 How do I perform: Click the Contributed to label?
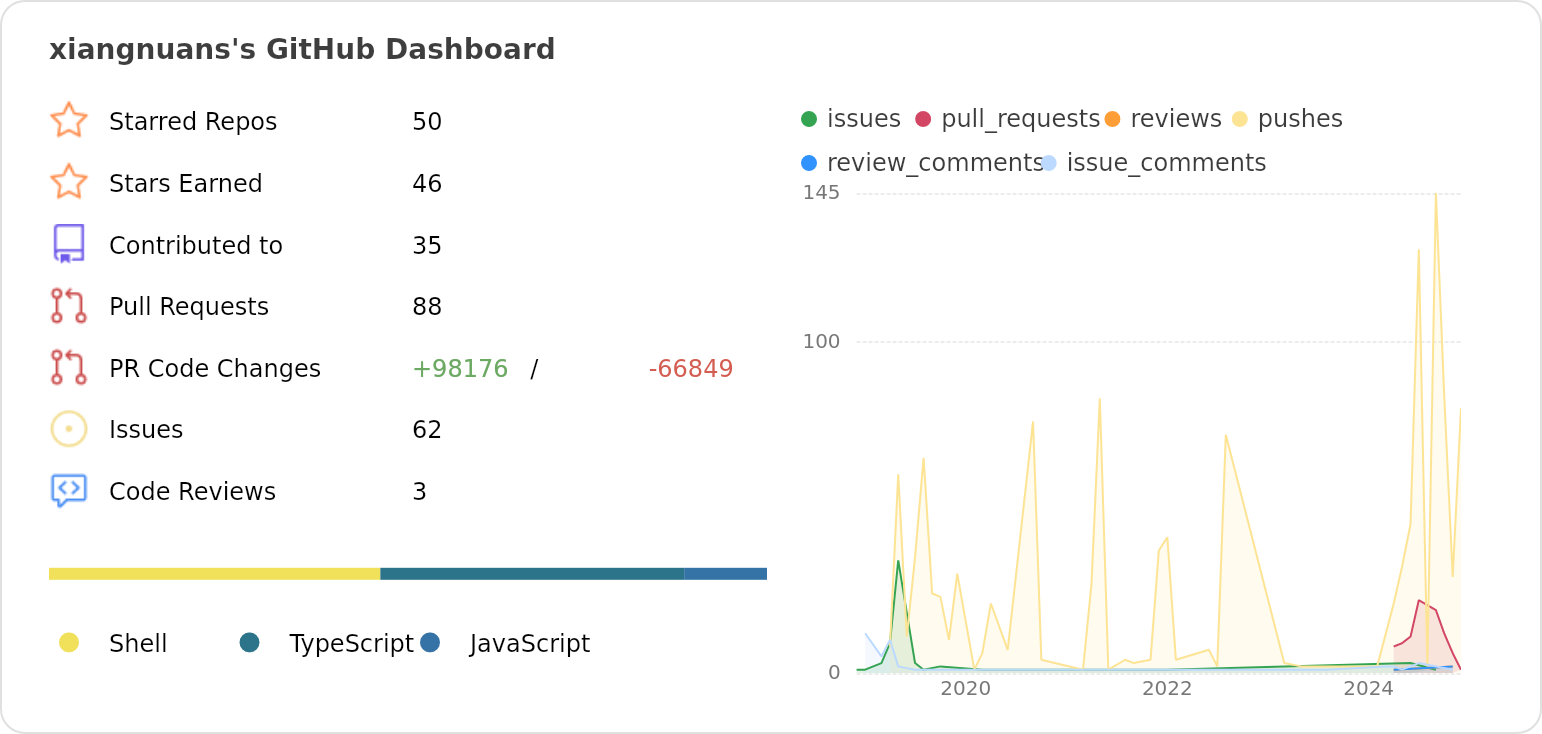196,246
